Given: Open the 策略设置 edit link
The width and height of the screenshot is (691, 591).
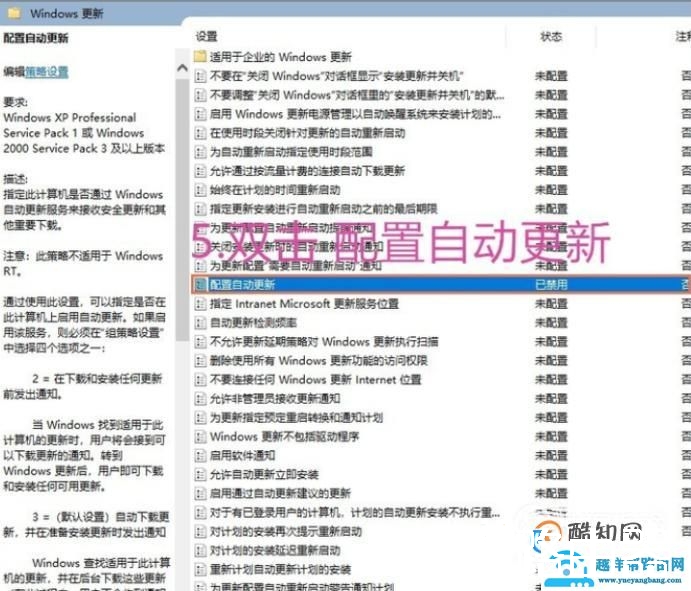Looking at the screenshot, I should [47, 72].
